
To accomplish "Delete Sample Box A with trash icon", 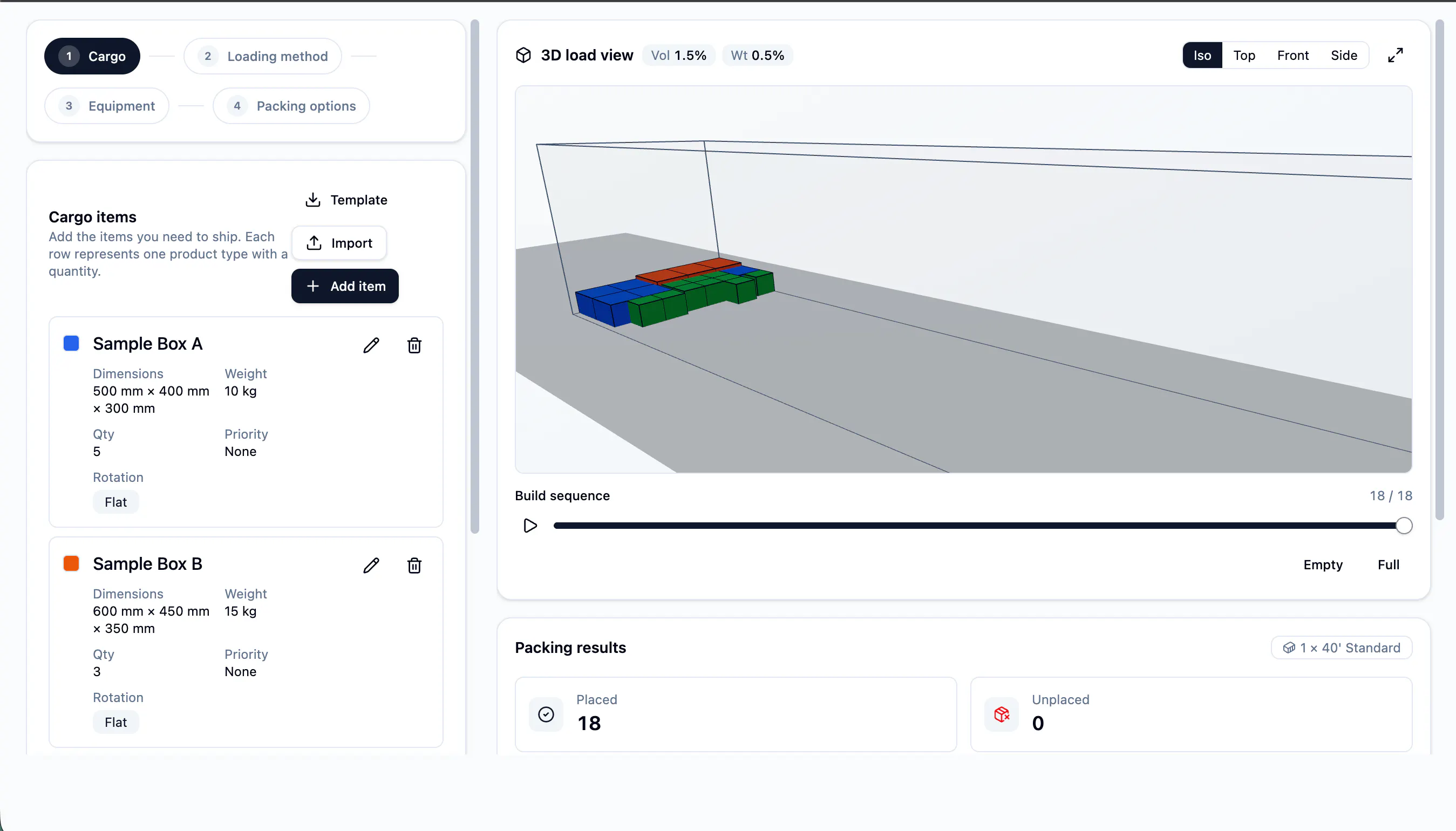I will click(414, 345).
